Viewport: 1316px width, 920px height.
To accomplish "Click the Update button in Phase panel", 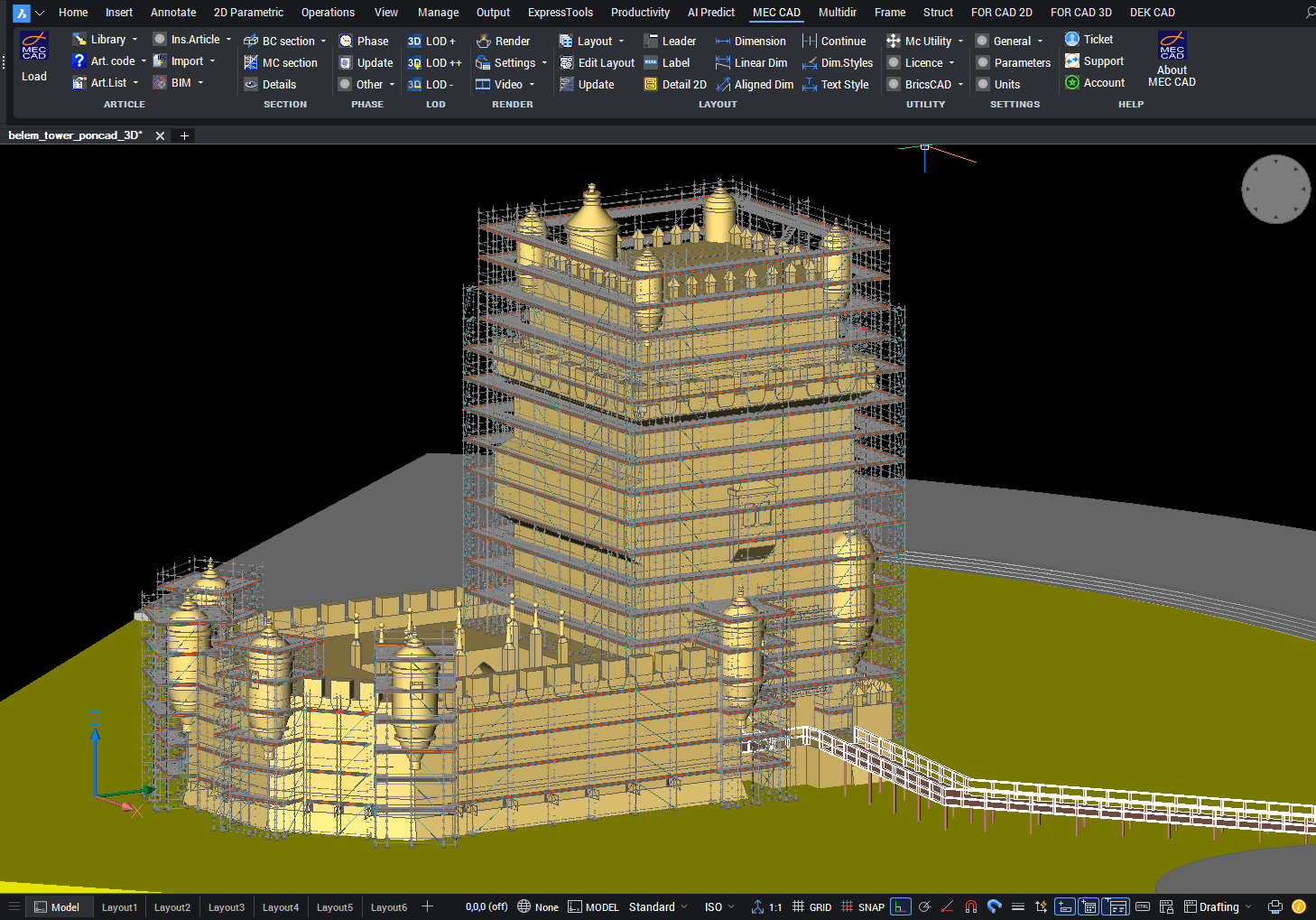I will click(x=366, y=63).
